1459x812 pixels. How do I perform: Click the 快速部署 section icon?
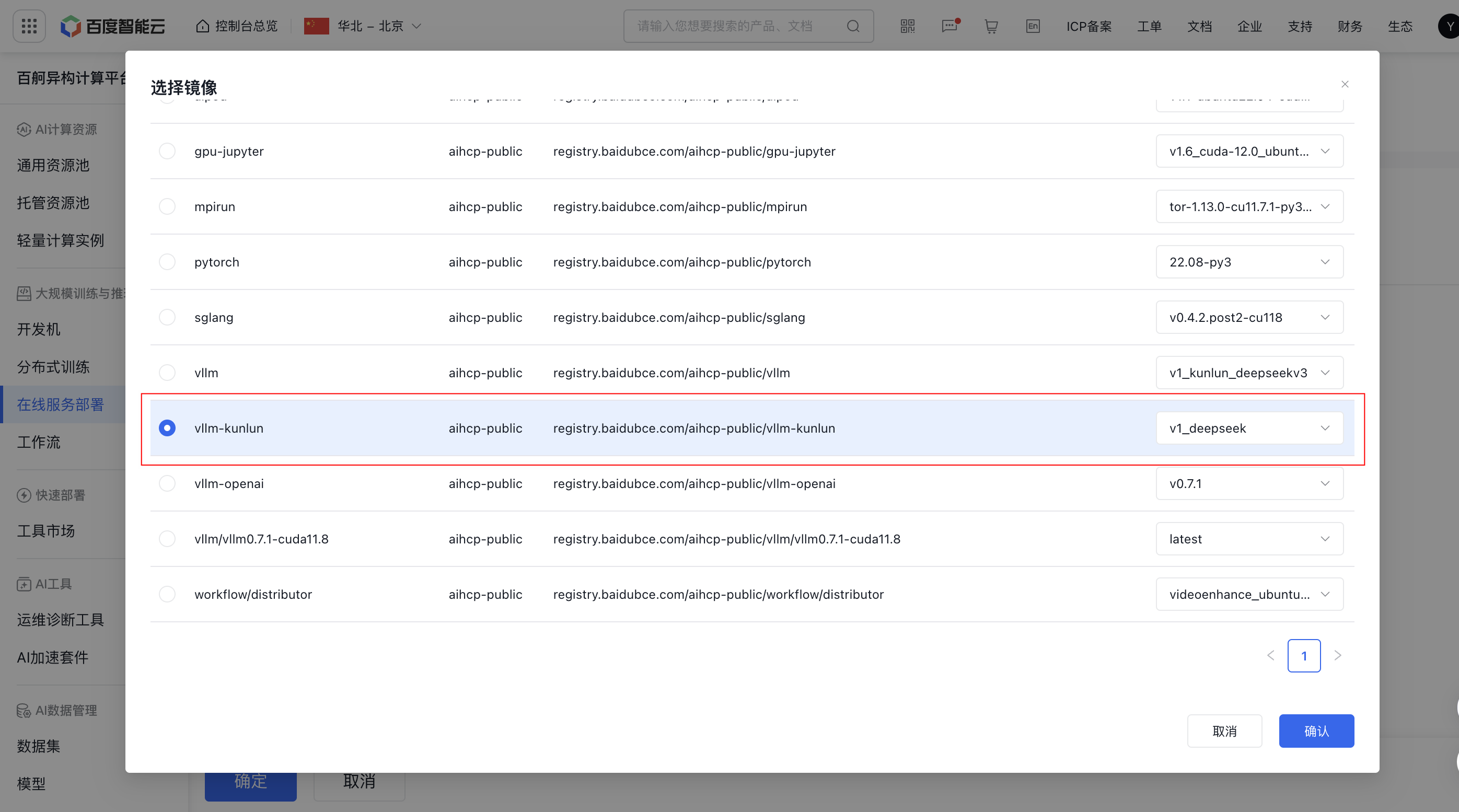[24, 495]
